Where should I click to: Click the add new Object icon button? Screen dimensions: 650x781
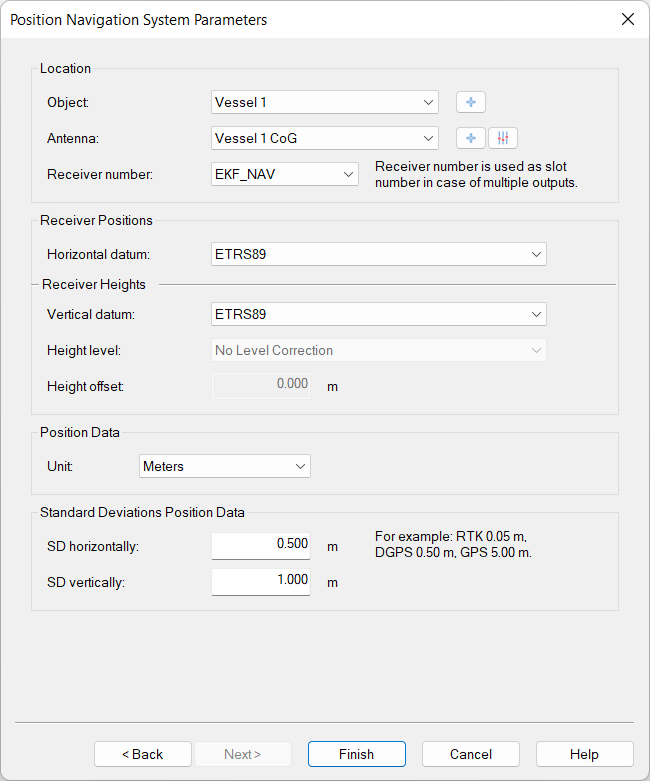470,102
